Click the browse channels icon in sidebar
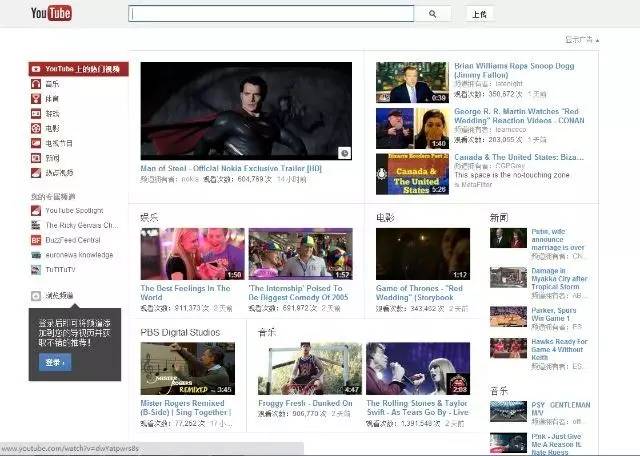640x456 pixels. coord(37,296)
